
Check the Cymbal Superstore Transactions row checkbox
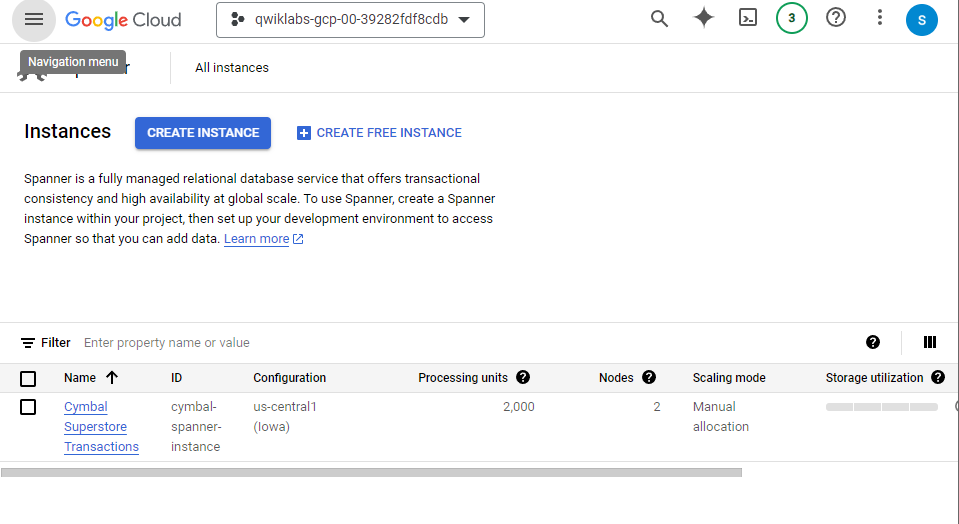[28, 407]
